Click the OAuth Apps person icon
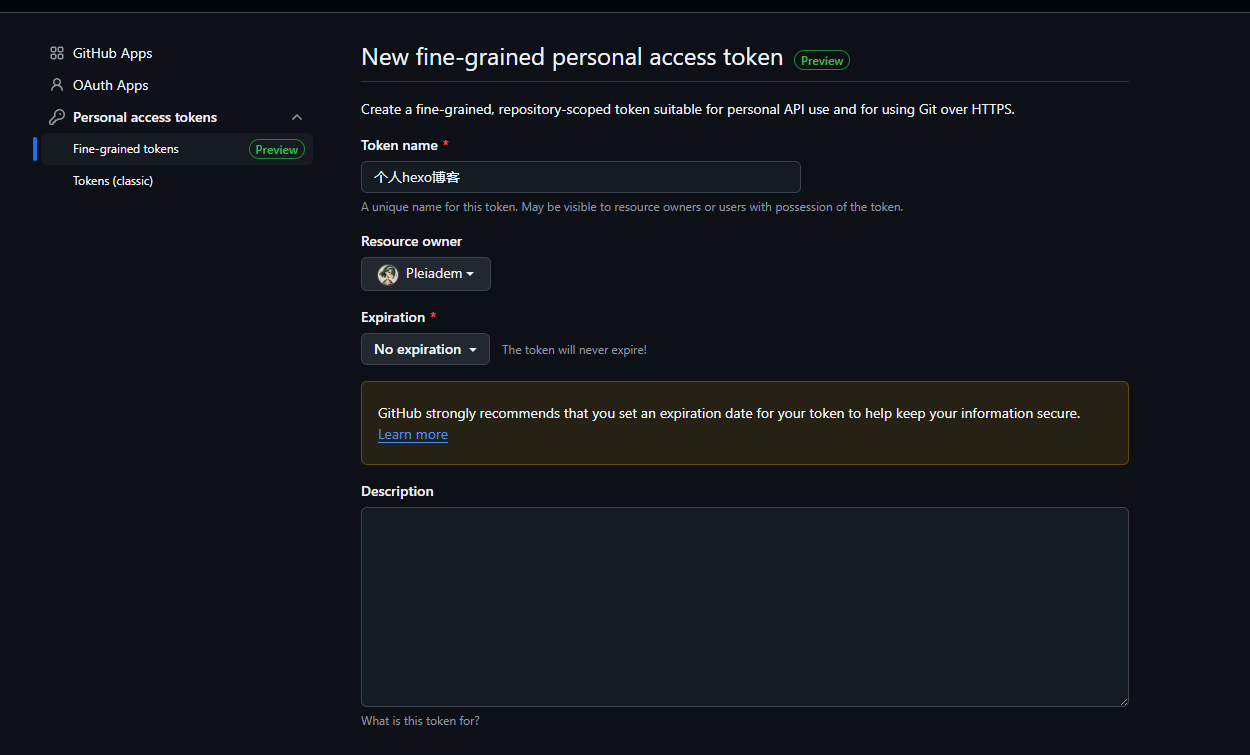 [x=57, y=85]
